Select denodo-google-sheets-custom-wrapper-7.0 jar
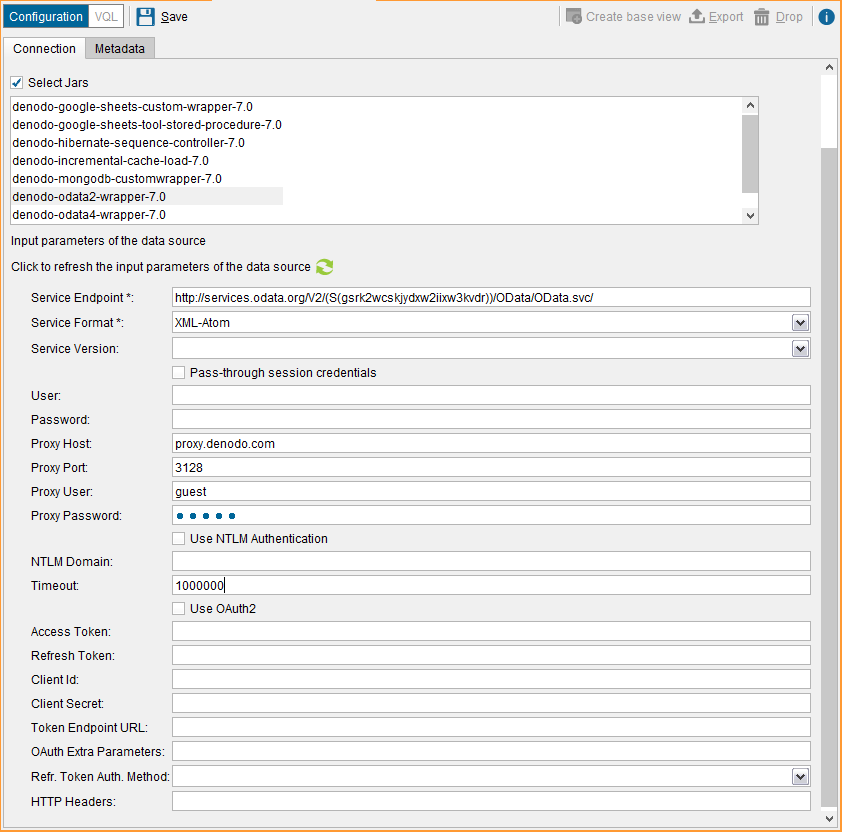 tap(132, 107)
